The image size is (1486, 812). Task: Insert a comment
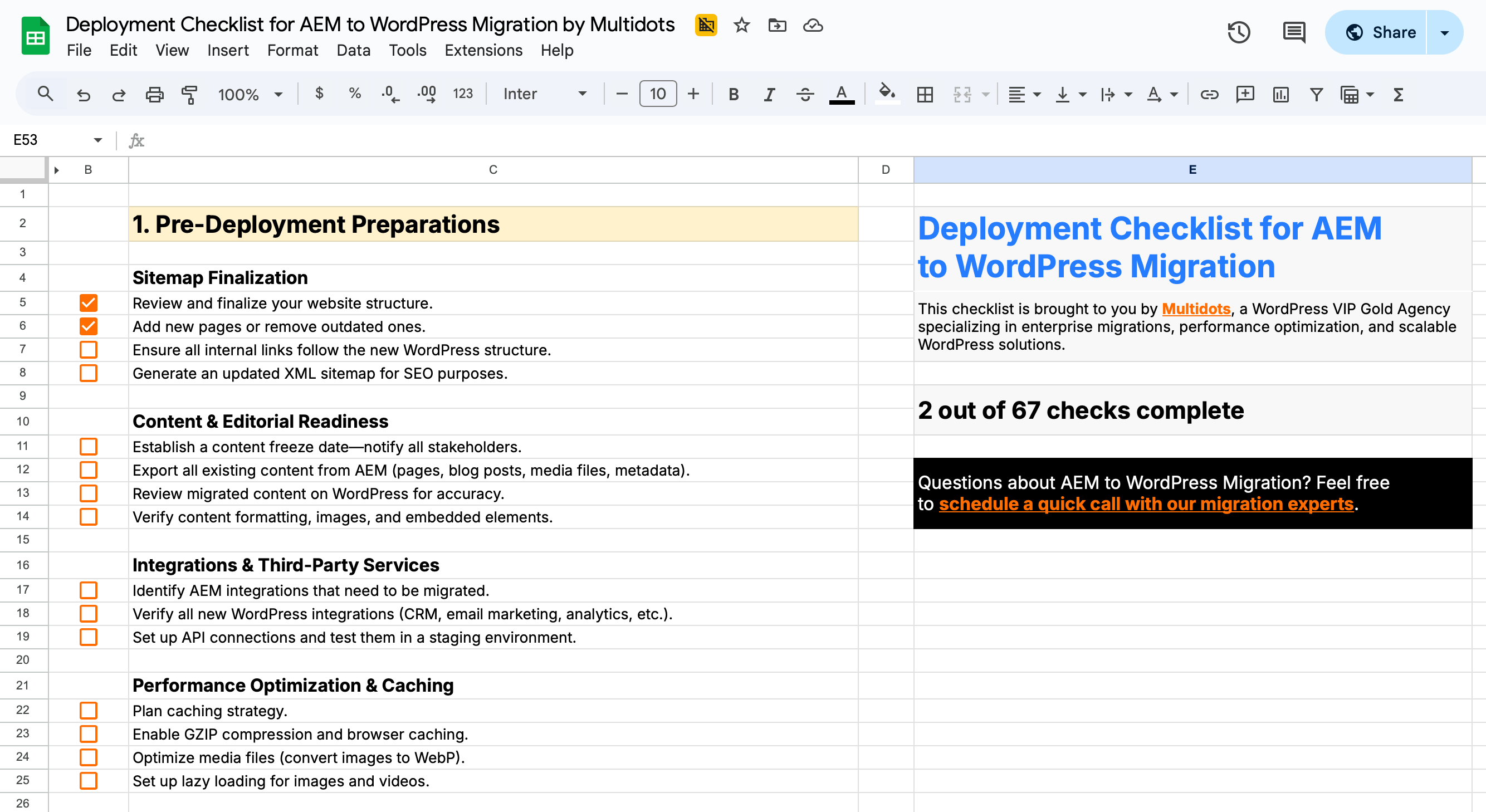click(1245, 94)
